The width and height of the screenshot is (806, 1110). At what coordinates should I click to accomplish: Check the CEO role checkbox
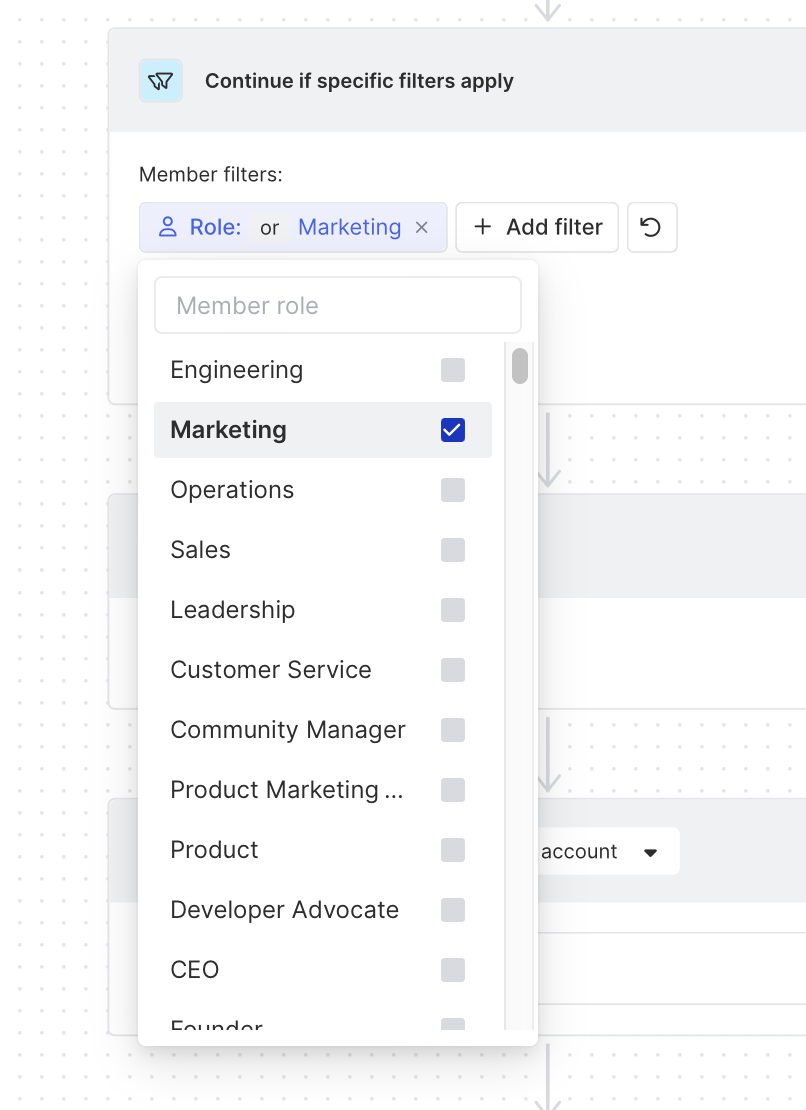pos(453,970)
